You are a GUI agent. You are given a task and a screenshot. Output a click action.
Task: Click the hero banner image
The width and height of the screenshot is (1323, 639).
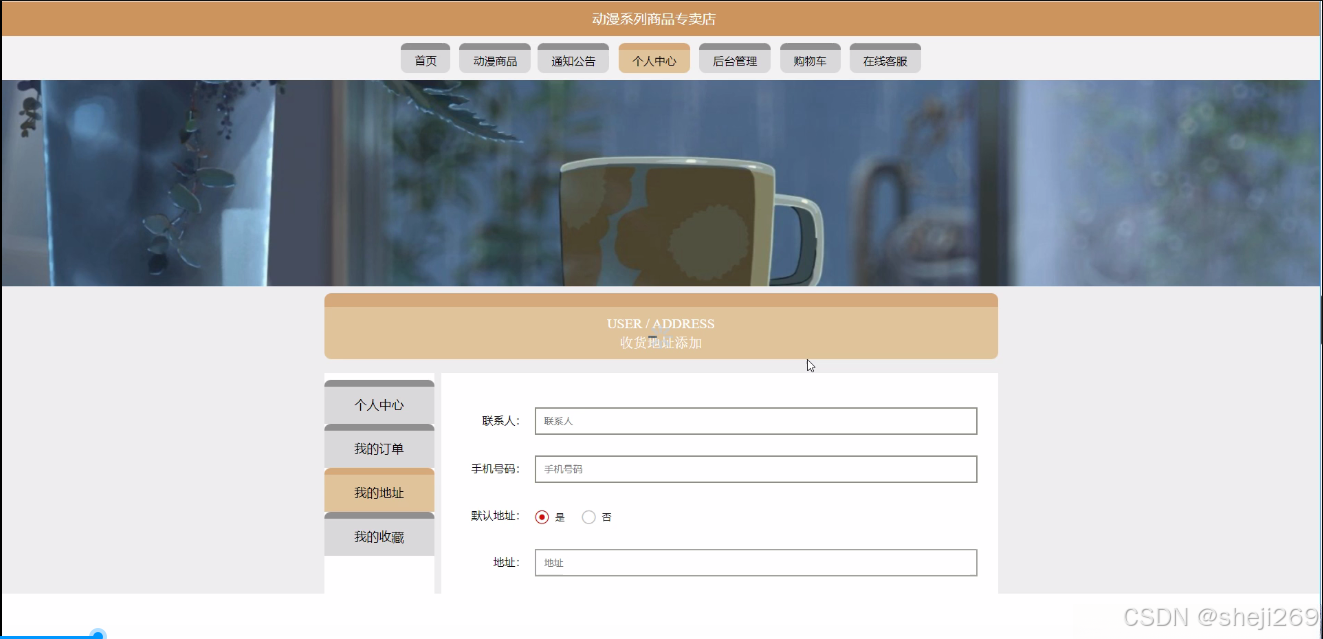click(x=660, y=183)
